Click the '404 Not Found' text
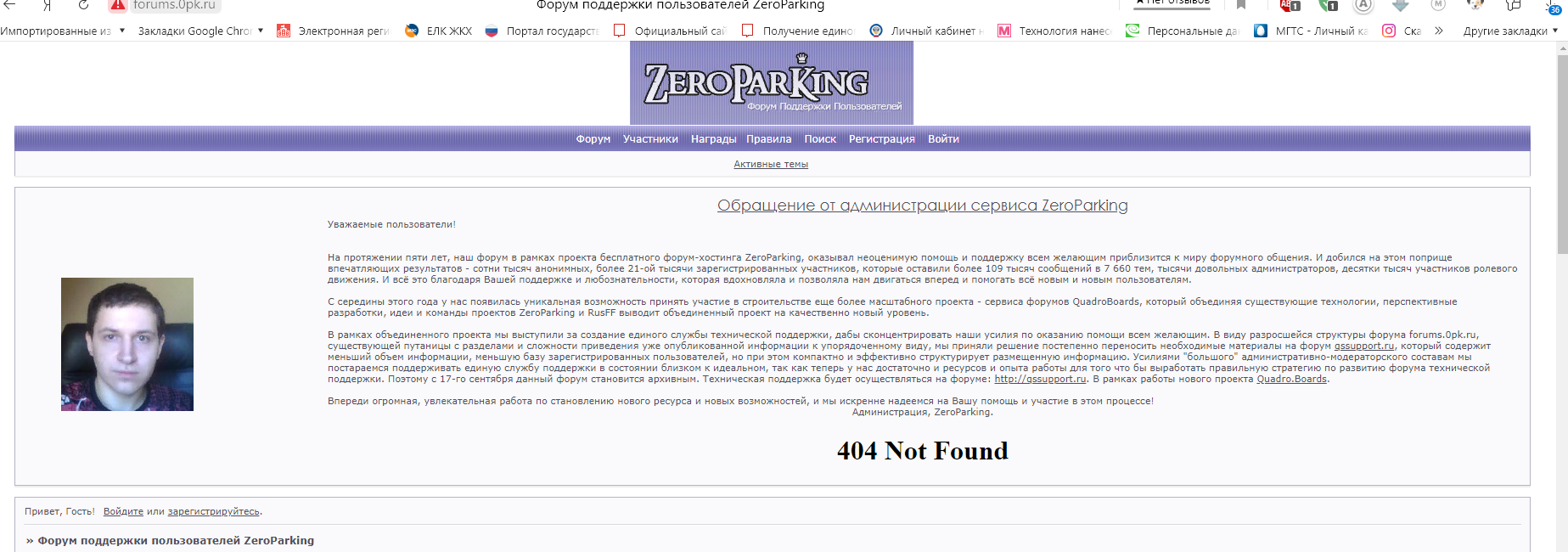1568x552 pixels. tap(923, 451)
